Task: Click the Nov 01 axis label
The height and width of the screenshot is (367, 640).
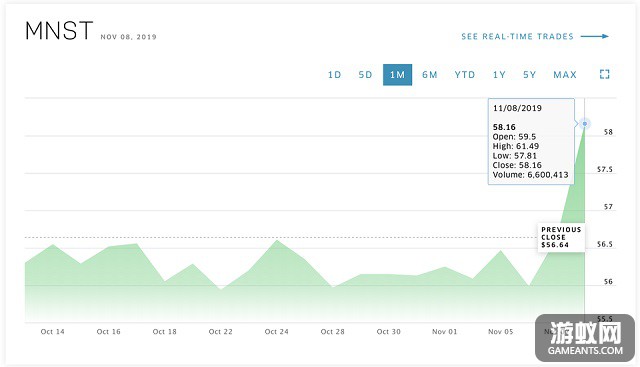Action: tap(444, 332)
